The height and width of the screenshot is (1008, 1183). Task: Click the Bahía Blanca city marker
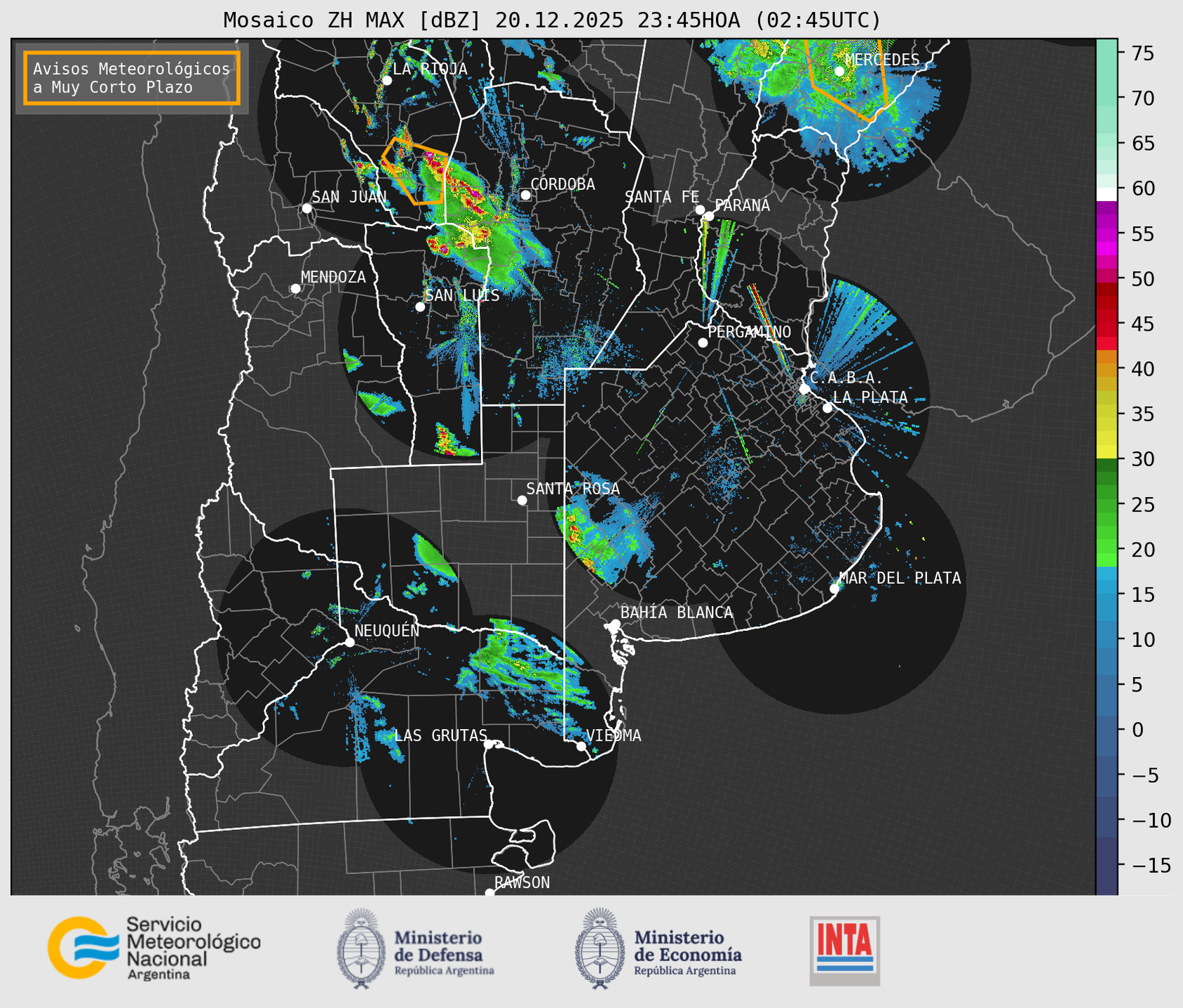click(x=615, y=624)
